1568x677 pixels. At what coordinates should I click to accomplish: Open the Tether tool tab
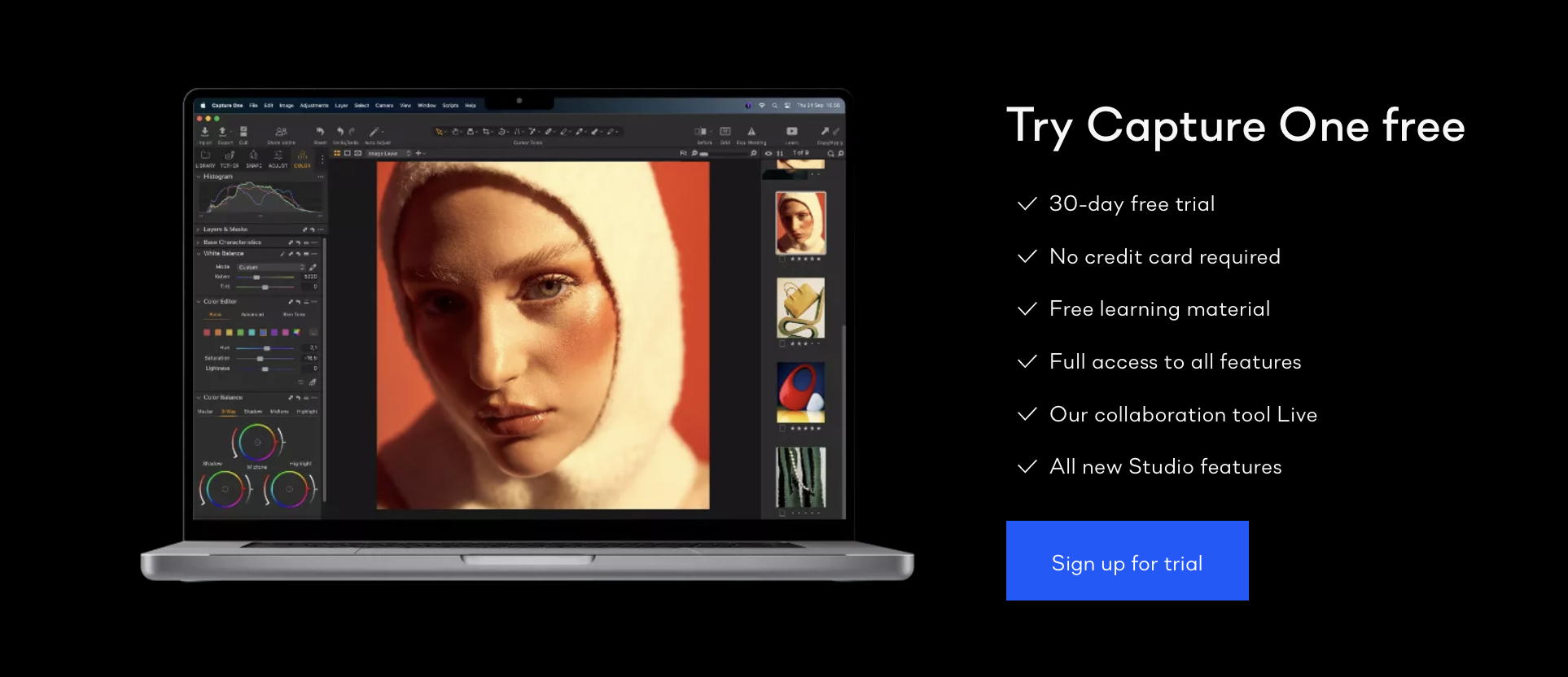point(230,159)
